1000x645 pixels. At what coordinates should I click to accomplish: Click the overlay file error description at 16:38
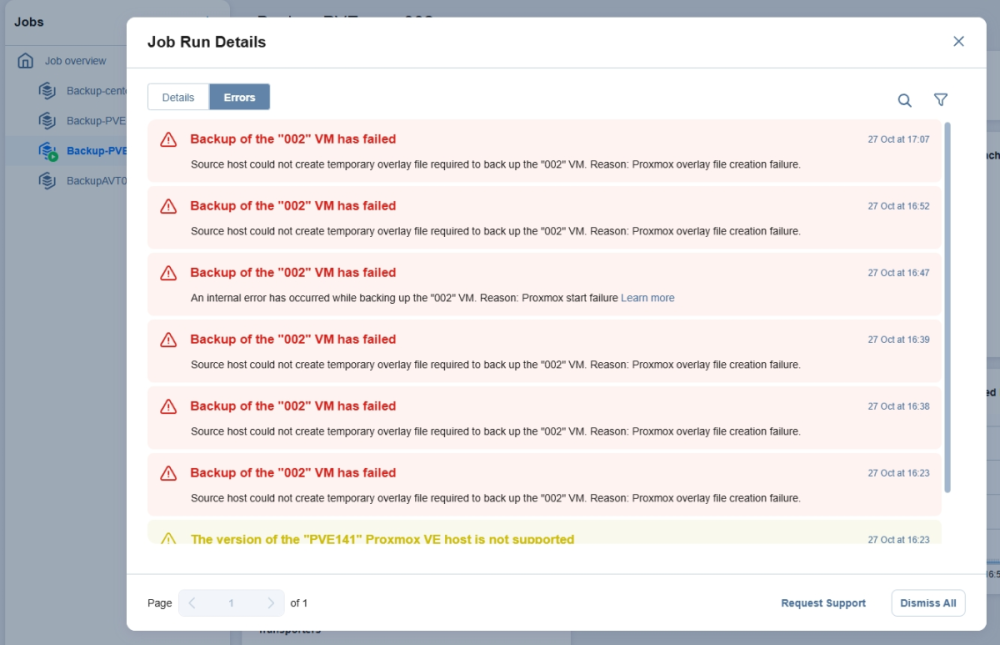click(496, 431)
